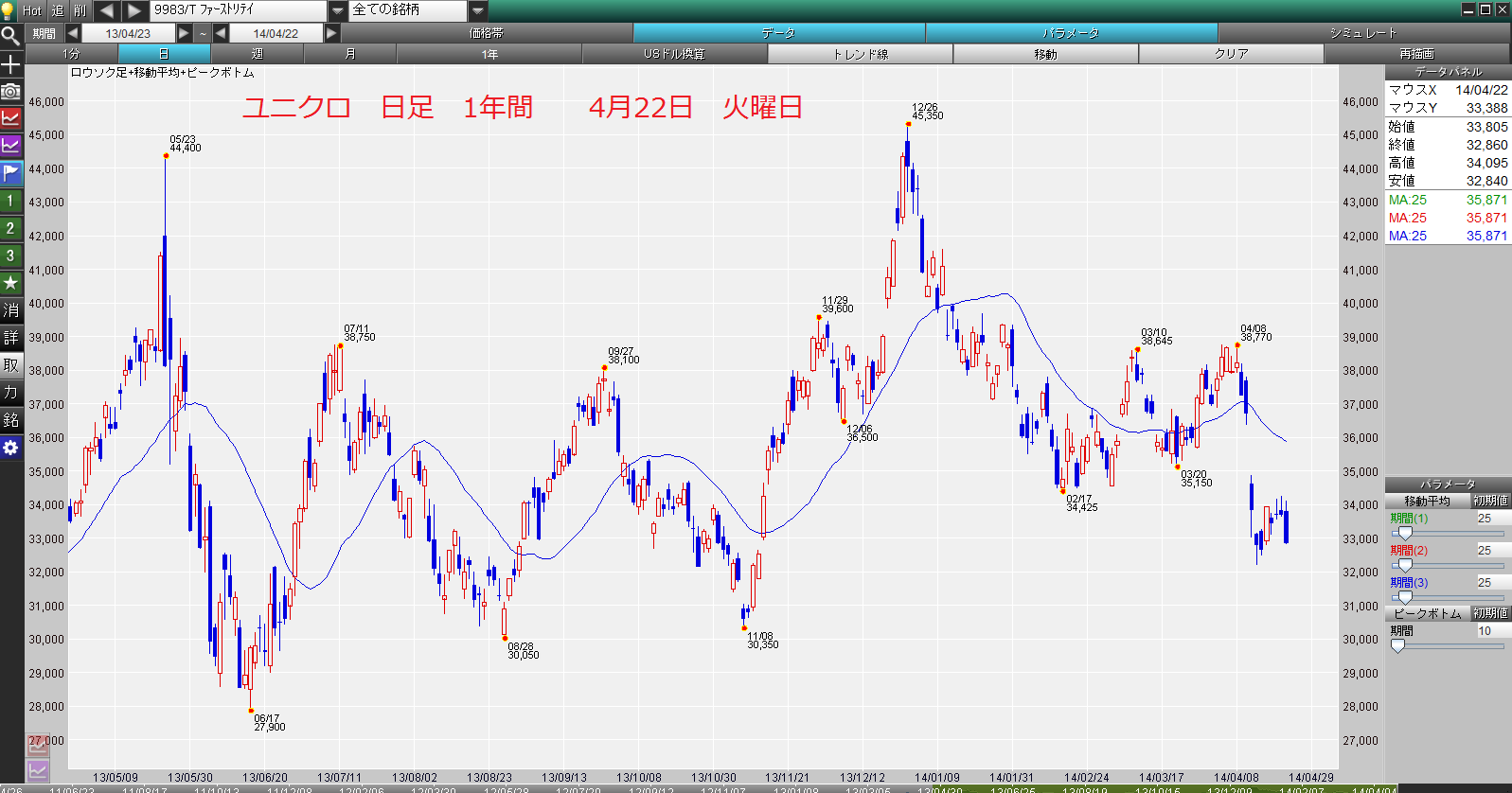Decrease end date 14/04/22
Image resolution: width=1512 pixels, height=793 pixels.
(221, 33)
